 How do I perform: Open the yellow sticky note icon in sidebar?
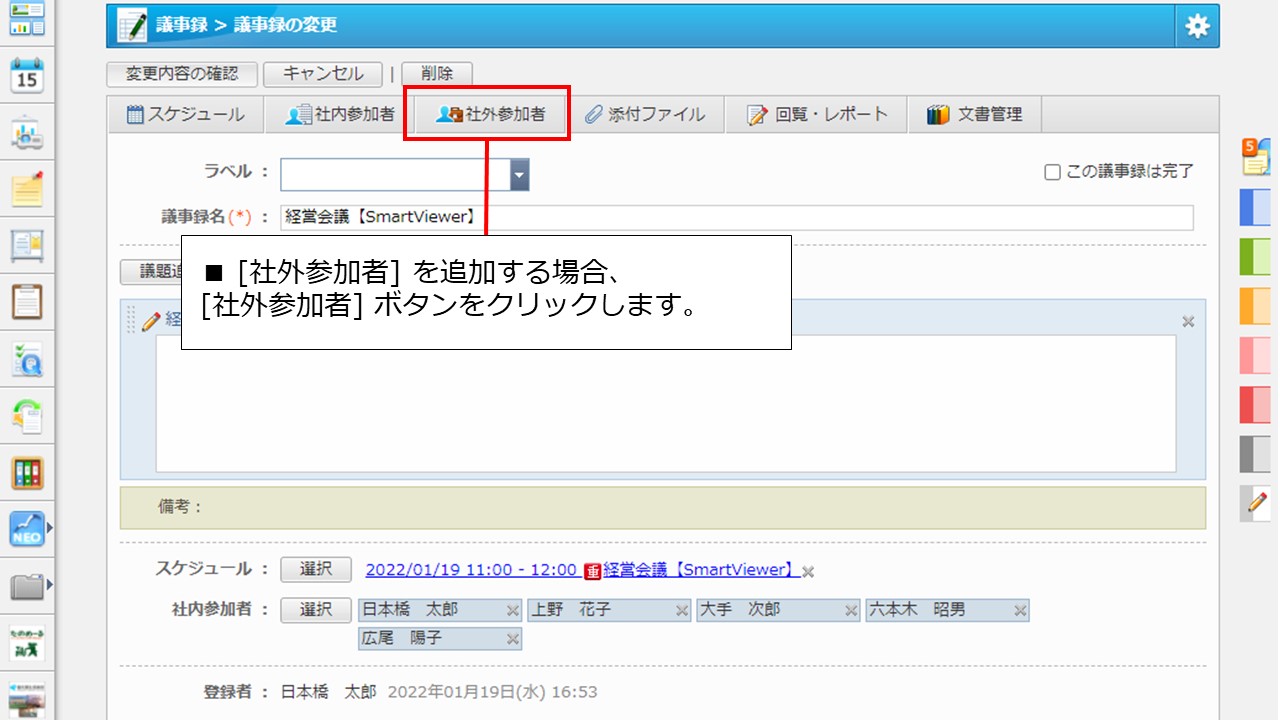pos(27,189)
